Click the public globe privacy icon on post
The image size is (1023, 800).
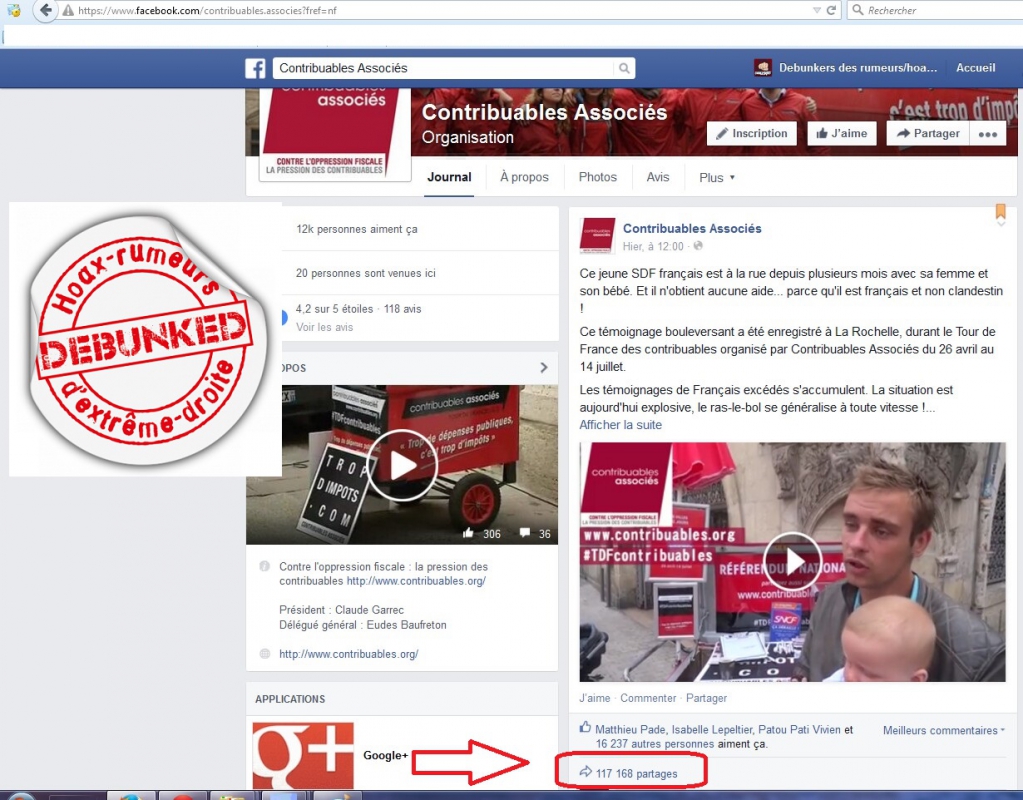[x=698, y=246]
